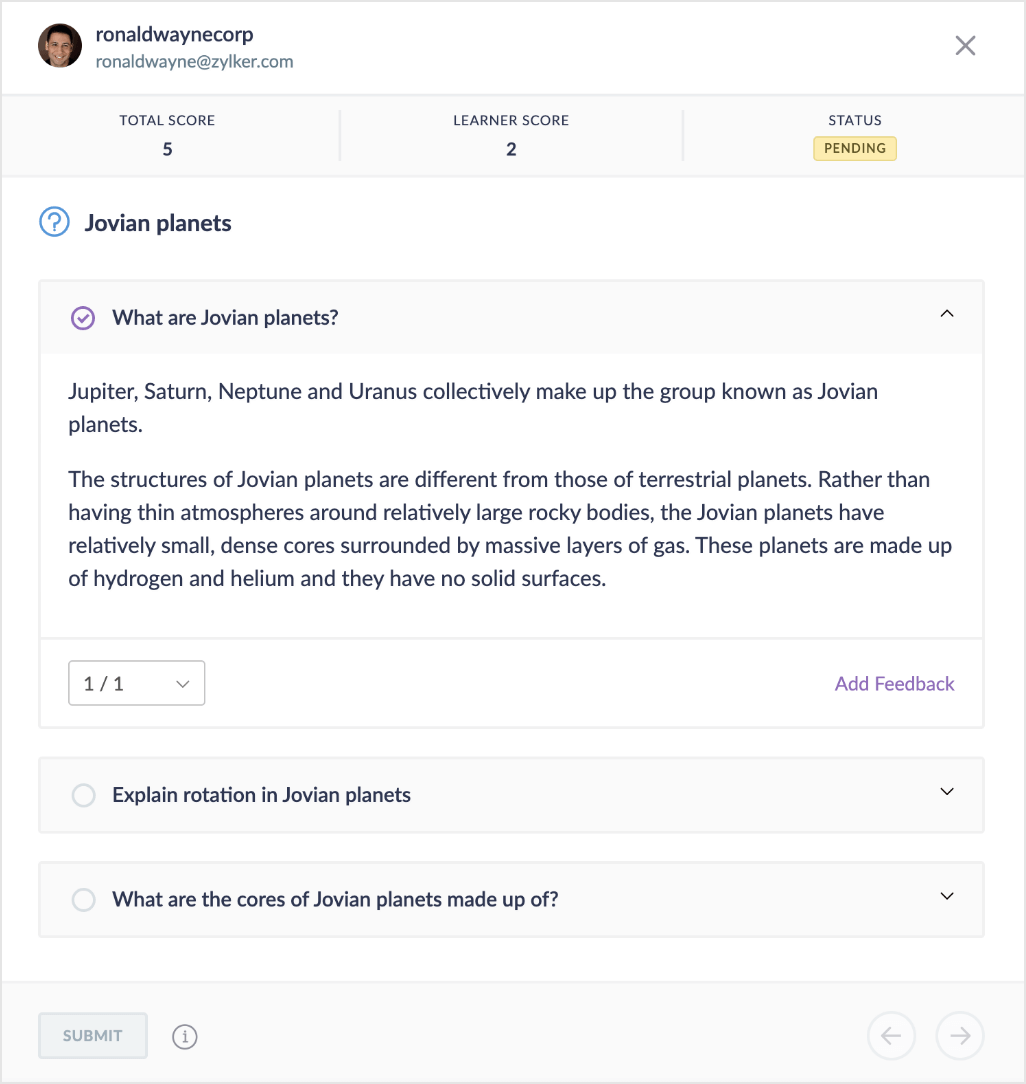Go to next learner with right arrow
Screen dimensions: 1026x1084
[x=960, y=1036]
